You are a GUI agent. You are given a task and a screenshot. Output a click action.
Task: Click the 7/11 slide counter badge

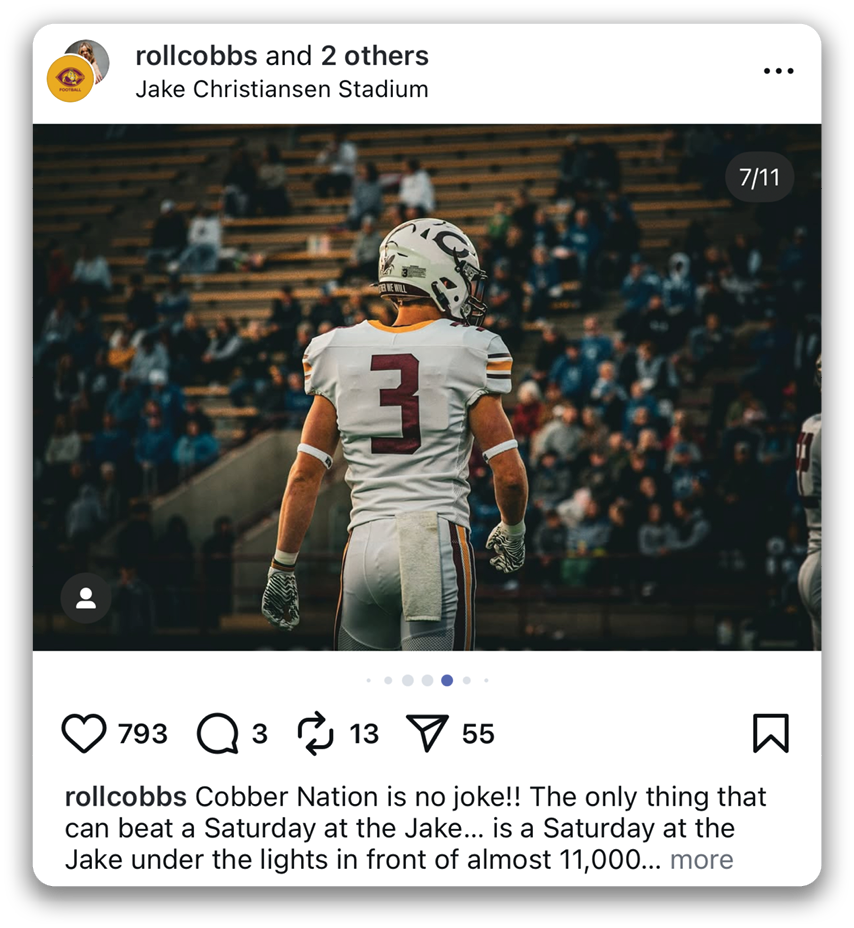click(x=759, y=178)
